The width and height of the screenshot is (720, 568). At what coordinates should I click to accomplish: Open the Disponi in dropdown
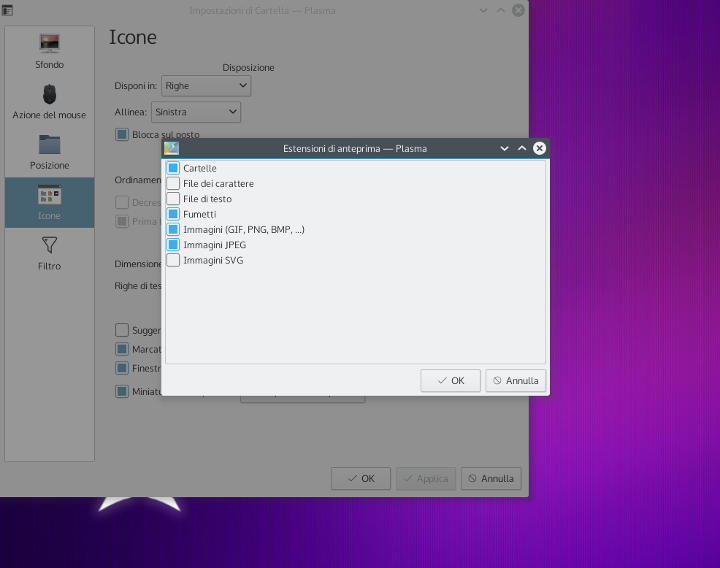pyautogui.click(x=206, y=86)
